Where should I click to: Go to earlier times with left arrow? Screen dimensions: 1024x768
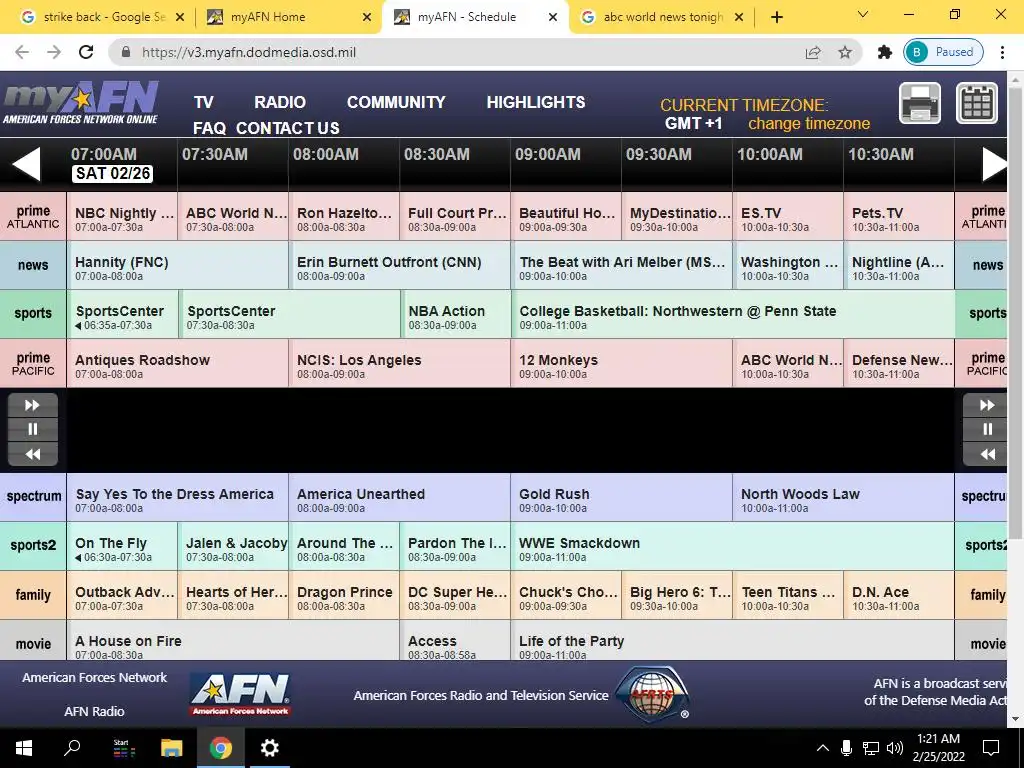(x=27, y=163)
